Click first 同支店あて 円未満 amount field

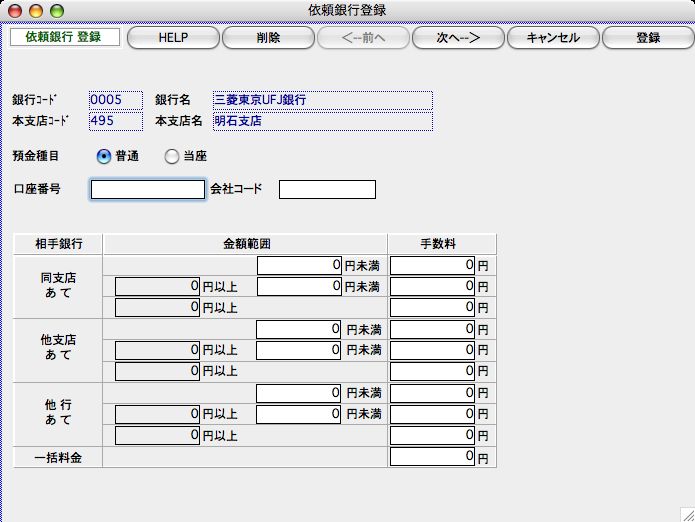click(299, 265)
